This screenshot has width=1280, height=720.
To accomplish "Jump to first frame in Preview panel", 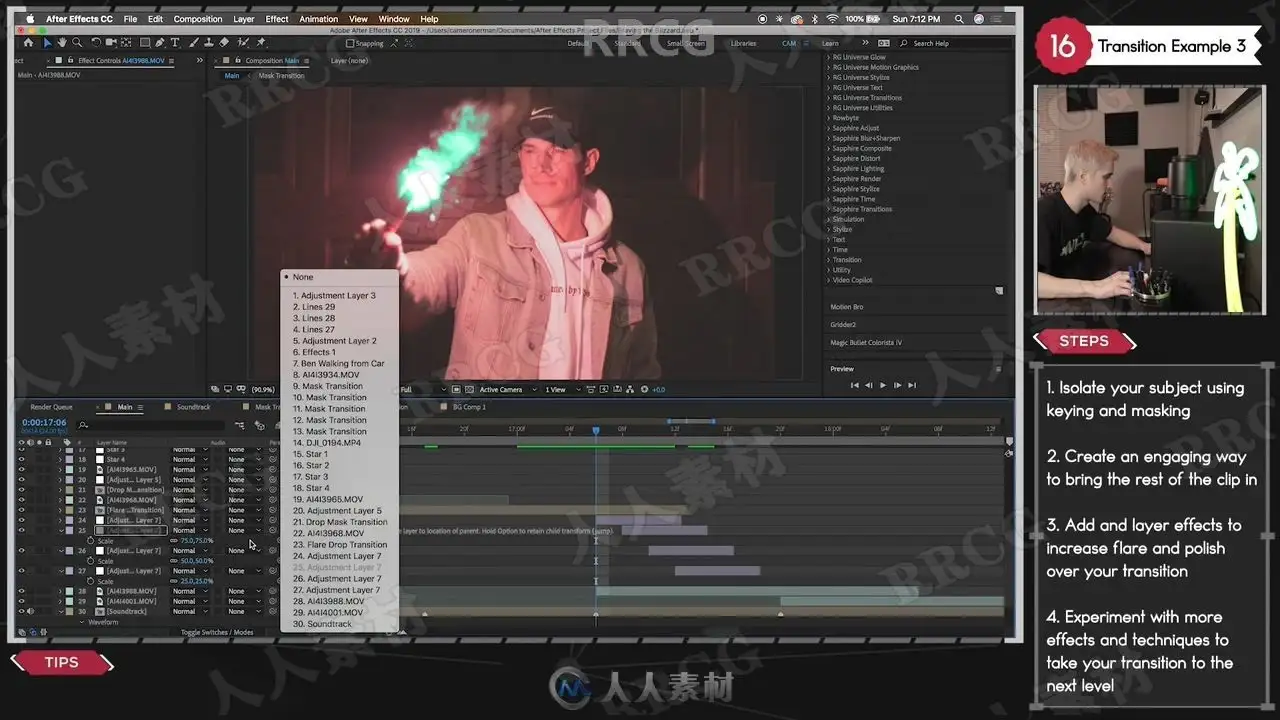I will [854, 385].
